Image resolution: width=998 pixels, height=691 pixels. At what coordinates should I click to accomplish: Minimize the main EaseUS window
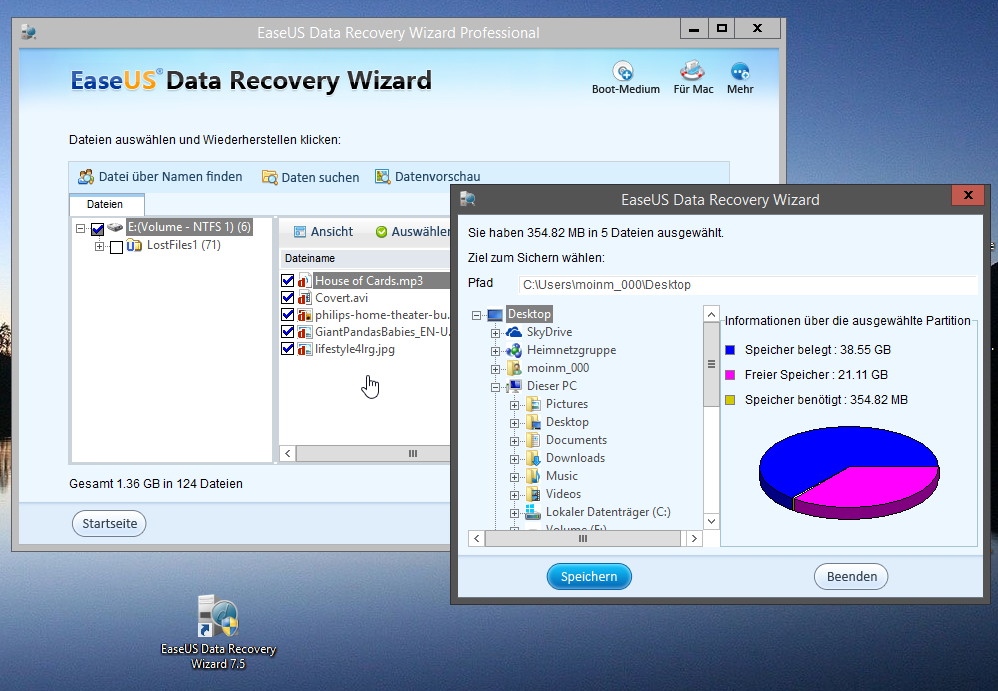point(694,29)
